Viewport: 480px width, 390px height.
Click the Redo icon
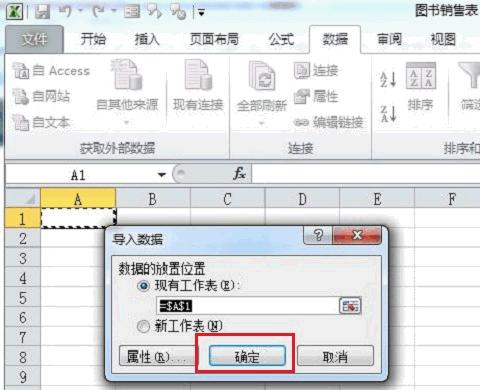click(x=99, y=12)
